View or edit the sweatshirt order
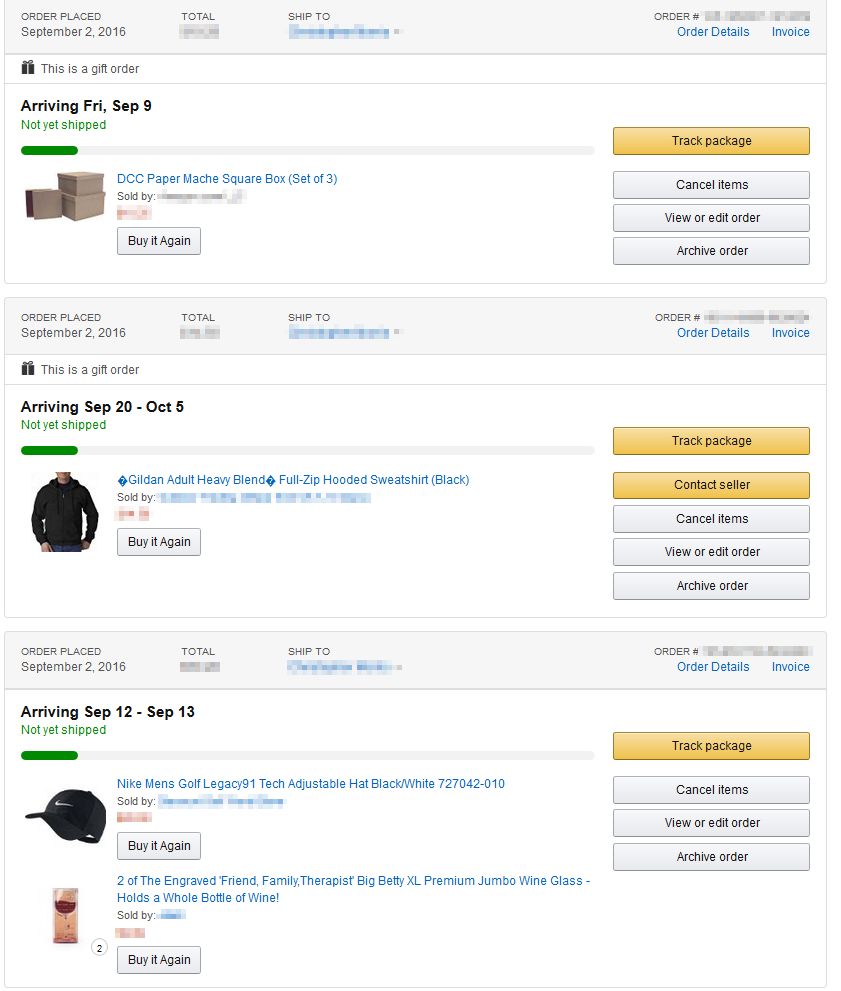 pos(711,552)
